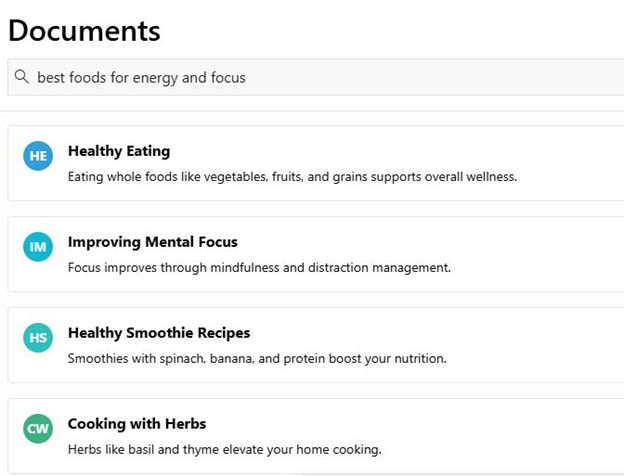Viewport: 624px width, 476px height.
Task: Focus the documents search field
Action: [x=316, y=77]
